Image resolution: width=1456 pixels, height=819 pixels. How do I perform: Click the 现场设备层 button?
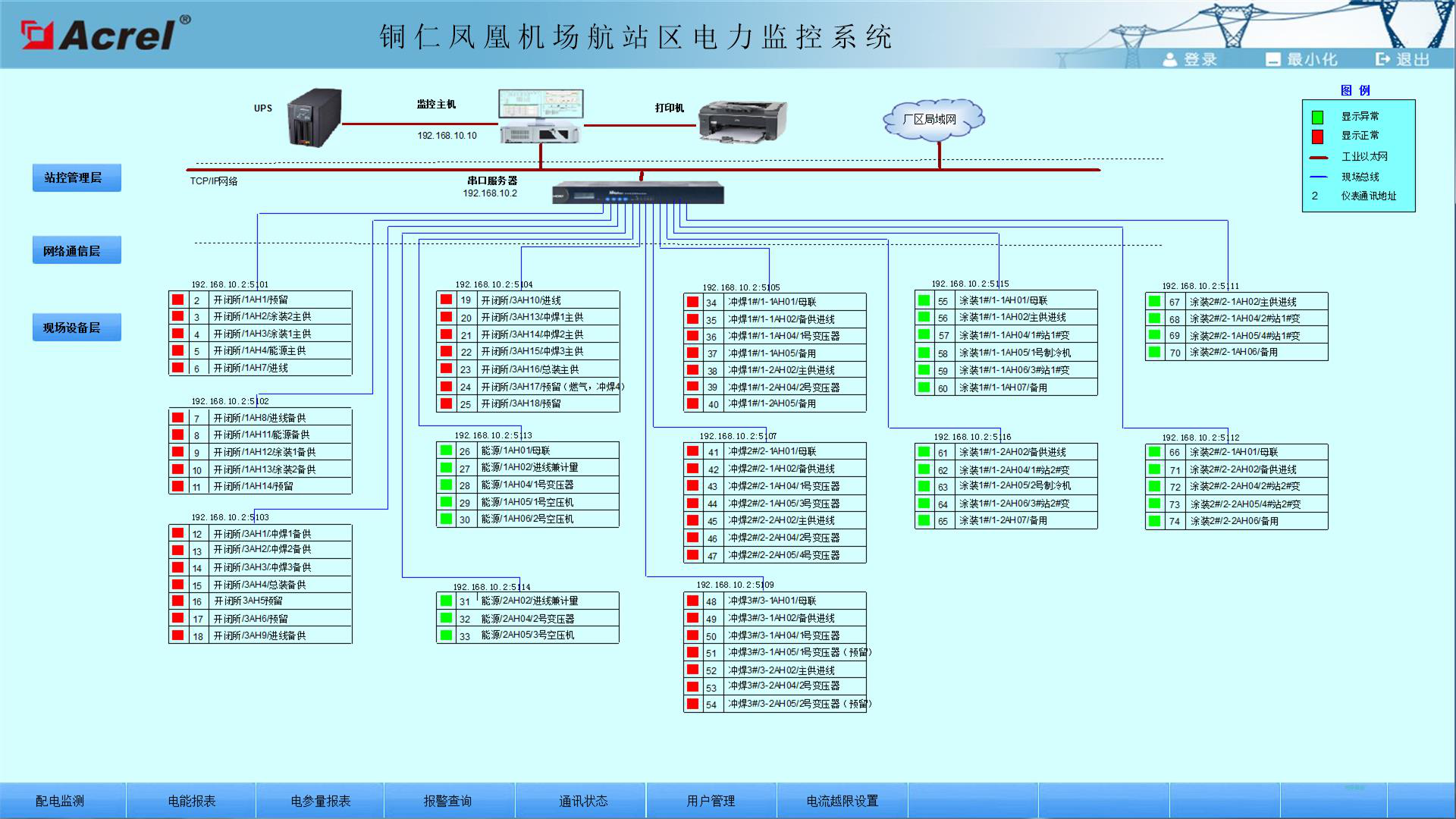(x=77, y=328)
